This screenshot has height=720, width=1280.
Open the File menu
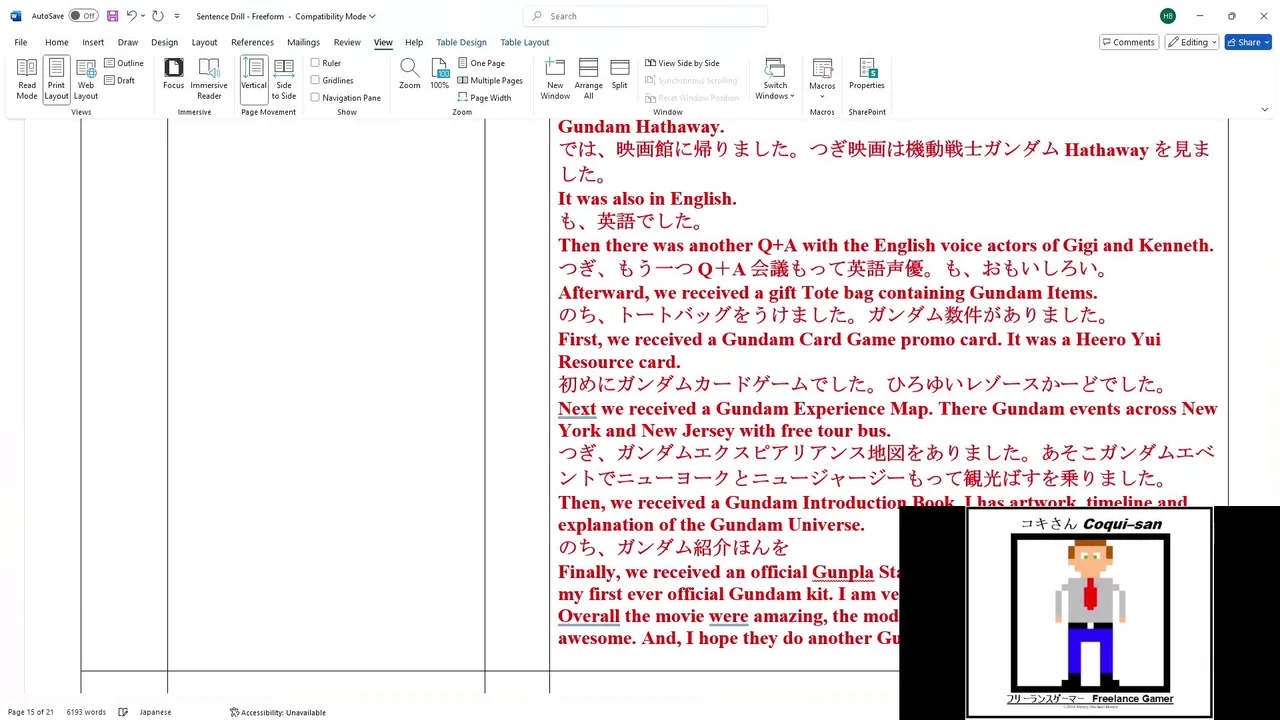(21, 42)
